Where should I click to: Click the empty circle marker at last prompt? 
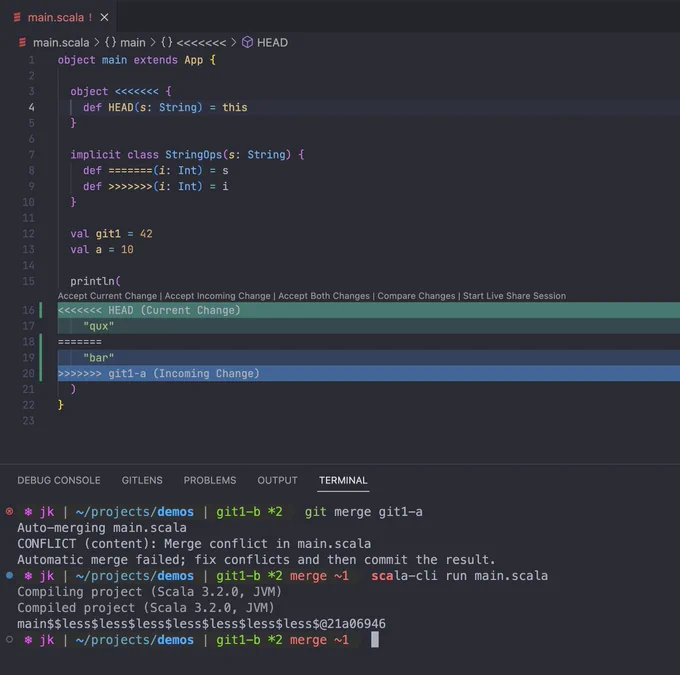[10, 639]
